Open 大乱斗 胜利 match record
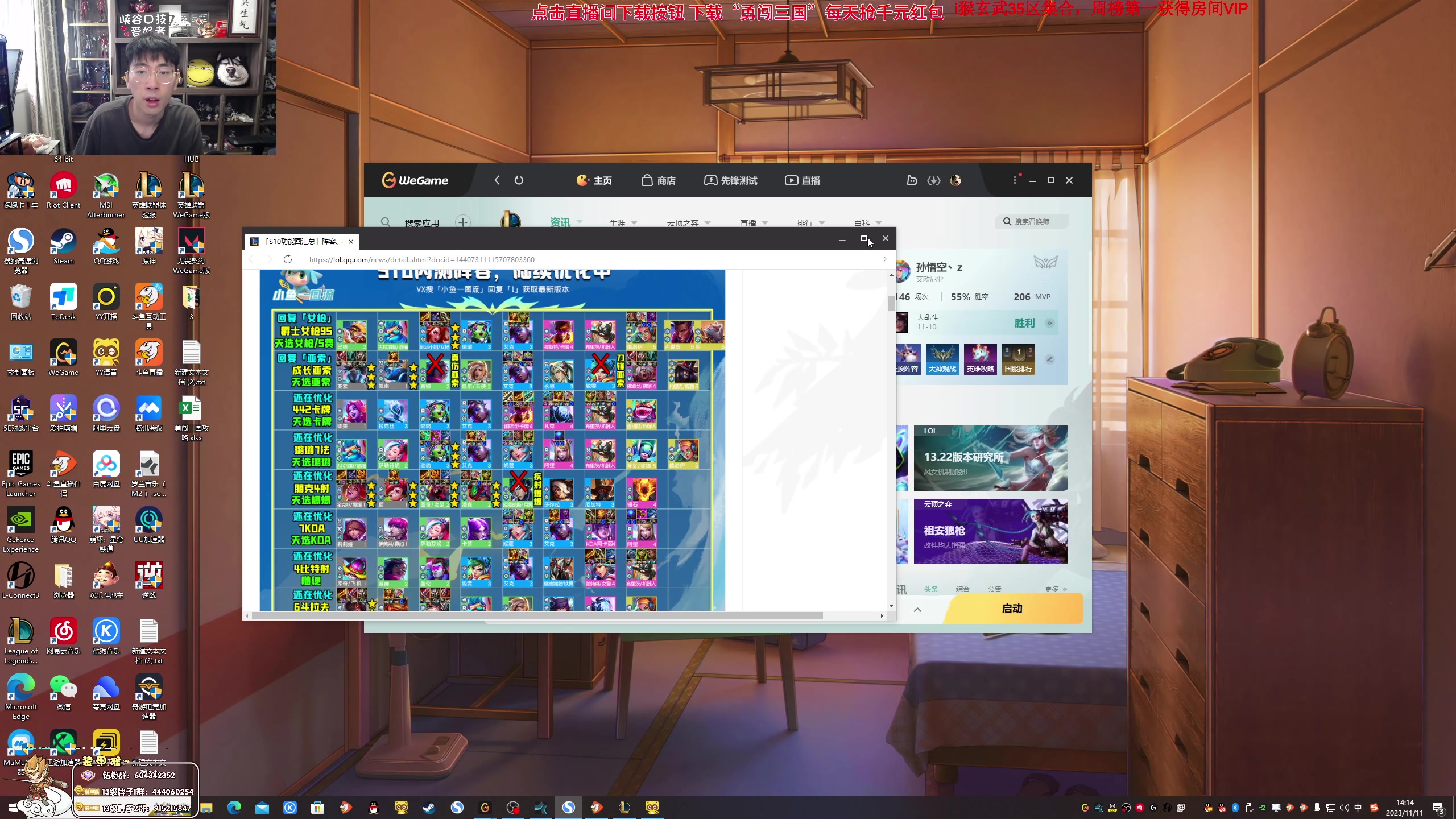 [977, 322]
